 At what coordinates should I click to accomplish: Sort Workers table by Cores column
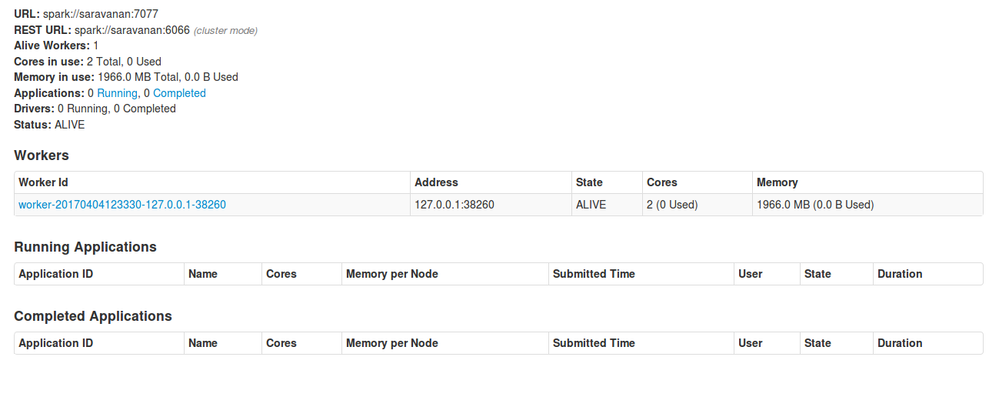click(662, 183)
